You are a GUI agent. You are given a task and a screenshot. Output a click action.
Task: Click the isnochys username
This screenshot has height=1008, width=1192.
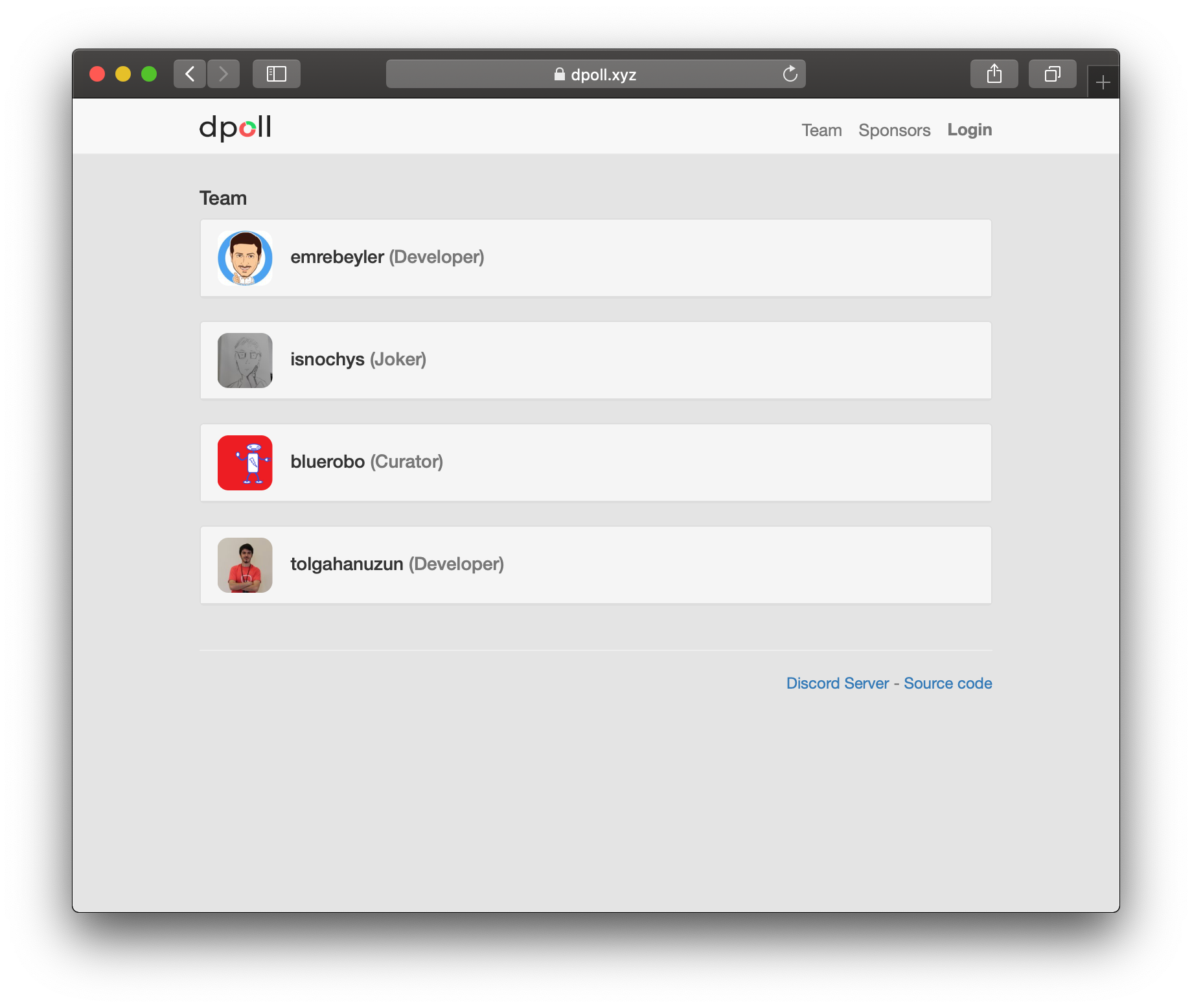point(328,360)
